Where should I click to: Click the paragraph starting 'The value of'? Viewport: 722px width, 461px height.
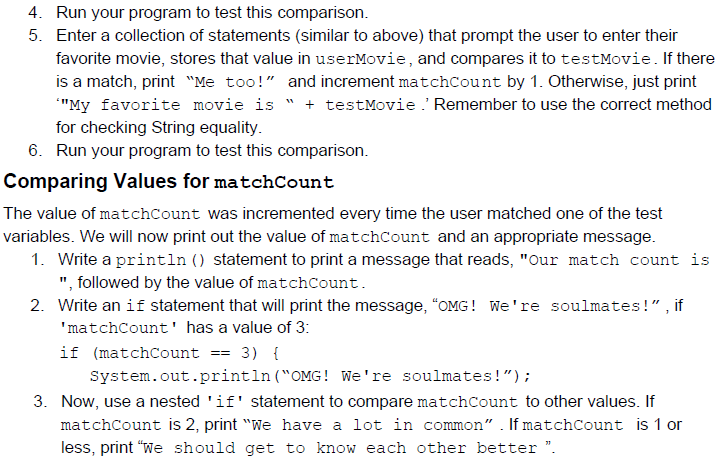pyautogui.click(x=332, y=225)
